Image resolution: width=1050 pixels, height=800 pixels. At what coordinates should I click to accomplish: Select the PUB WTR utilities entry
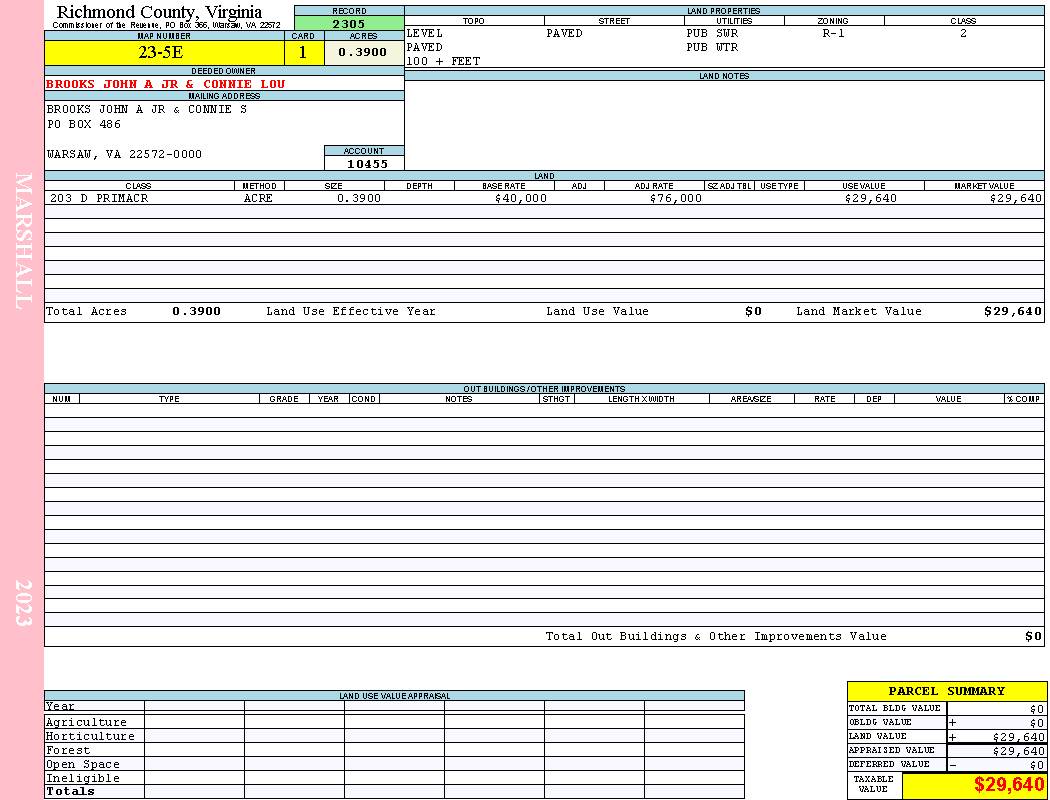click(712, 48)
